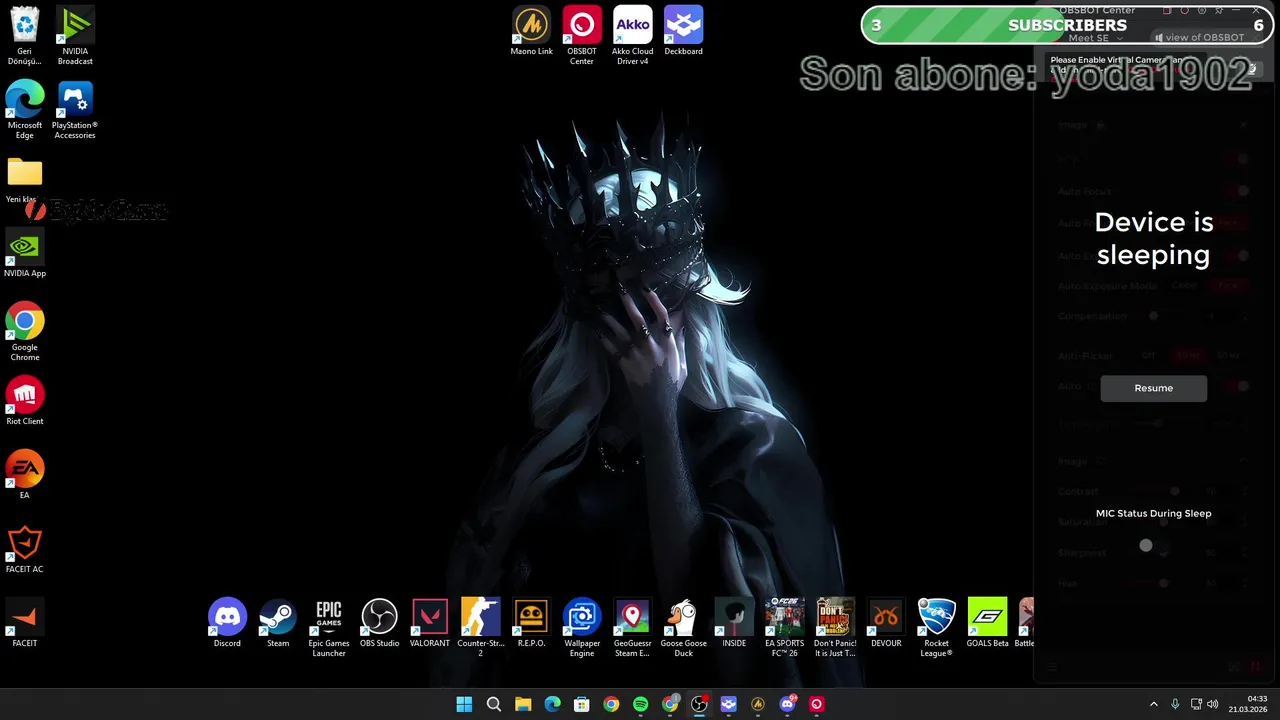Click the DEVOUR desktop icon

click(x=886, y=623)
